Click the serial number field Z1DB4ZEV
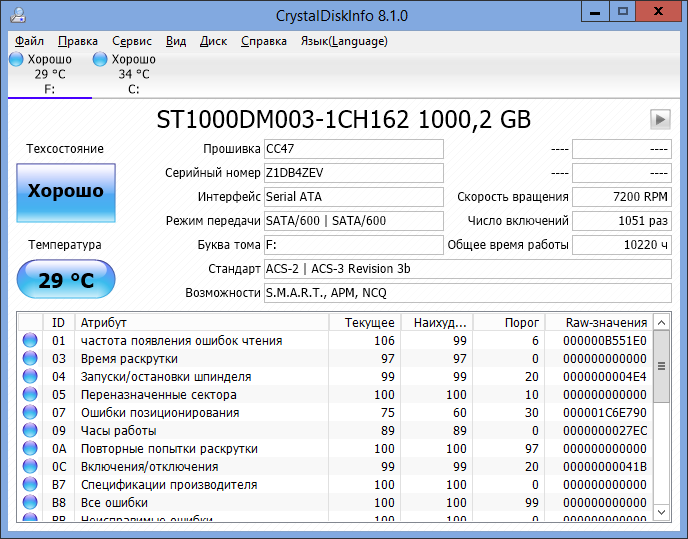Image resolution: width=688 pixels, height=539 pixels. [x=353, y=173]
